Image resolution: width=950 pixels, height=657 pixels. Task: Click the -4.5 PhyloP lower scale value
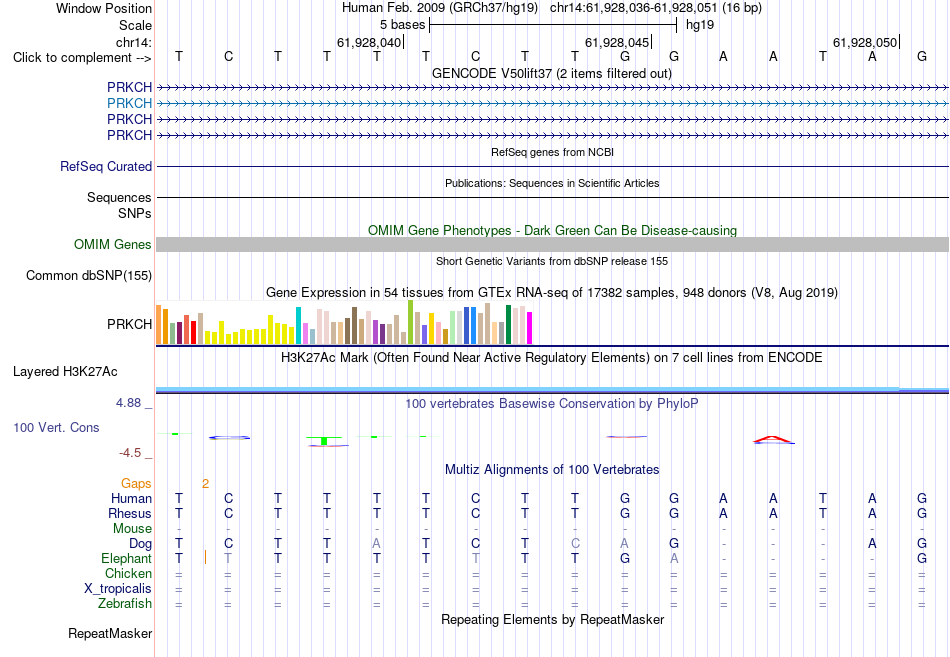[130, 453]
